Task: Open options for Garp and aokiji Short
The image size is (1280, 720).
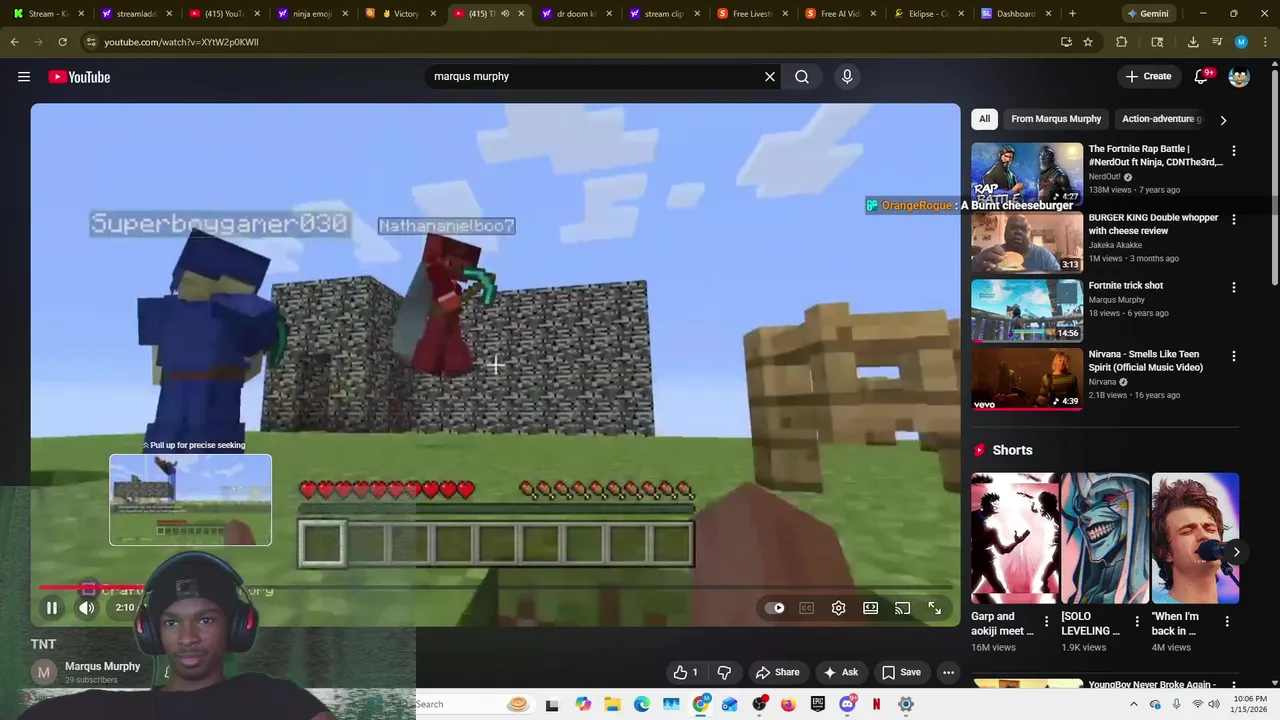Action: [1047, 622]
